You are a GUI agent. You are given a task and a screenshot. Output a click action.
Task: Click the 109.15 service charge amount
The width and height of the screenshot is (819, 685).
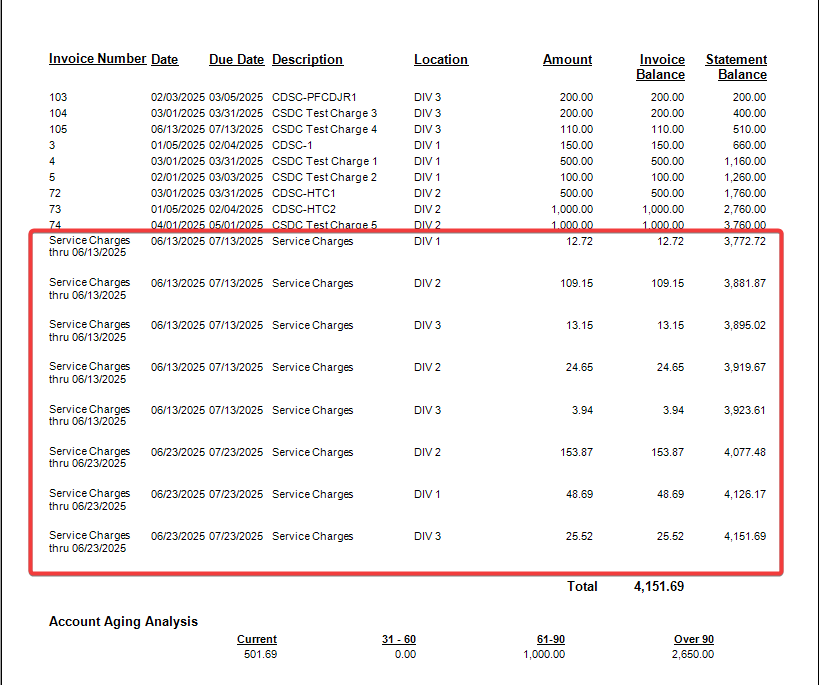(576, 283)
